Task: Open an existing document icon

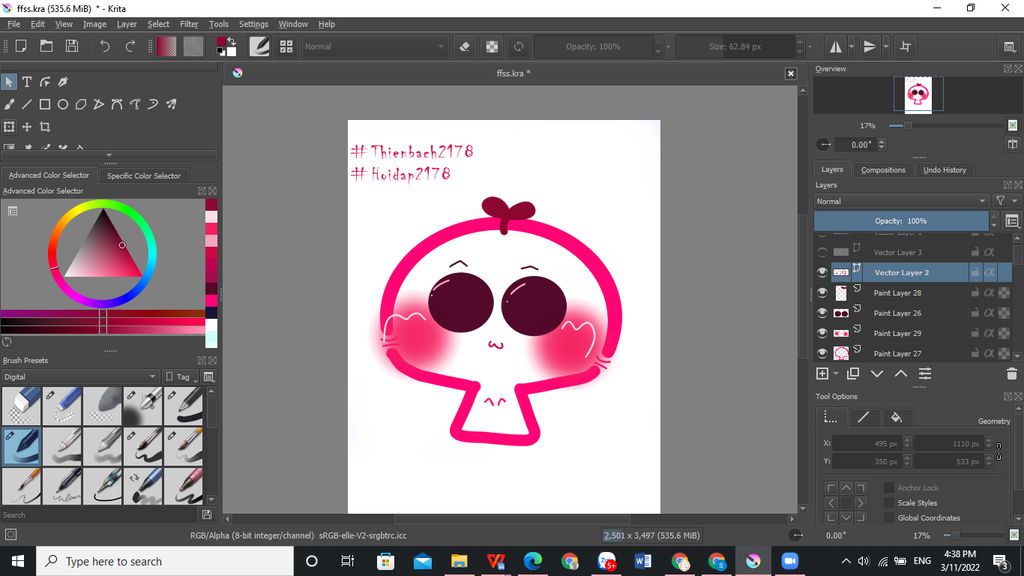Action: (46, 46)
